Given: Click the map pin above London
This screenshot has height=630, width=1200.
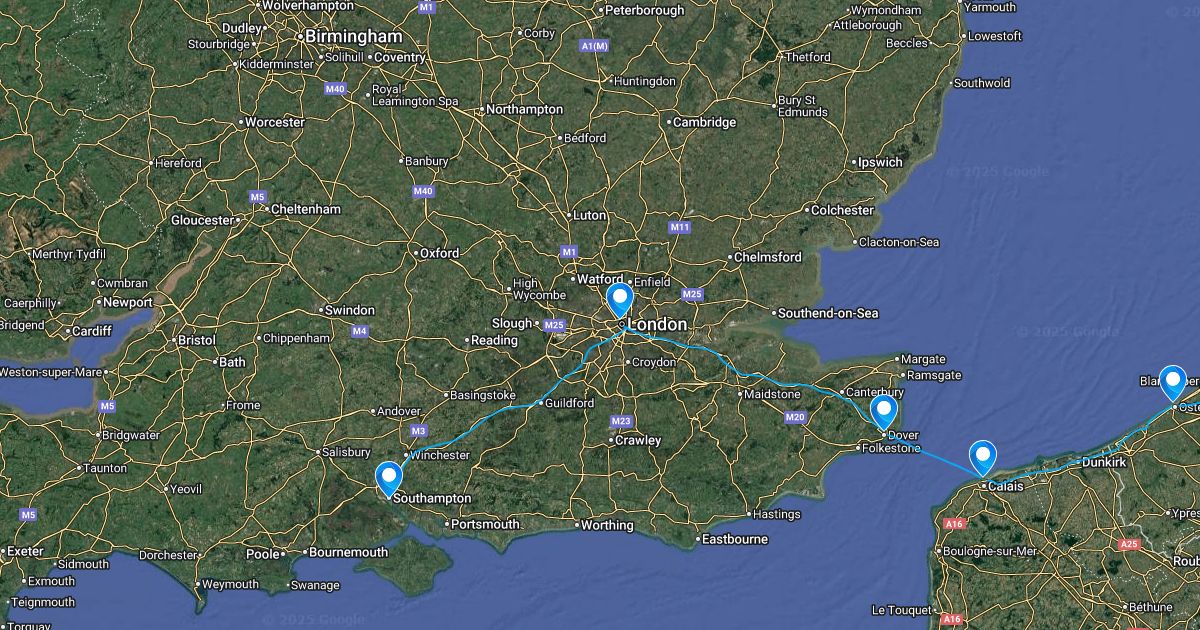Looking at the screenshot, I should [x=621, y=300].
